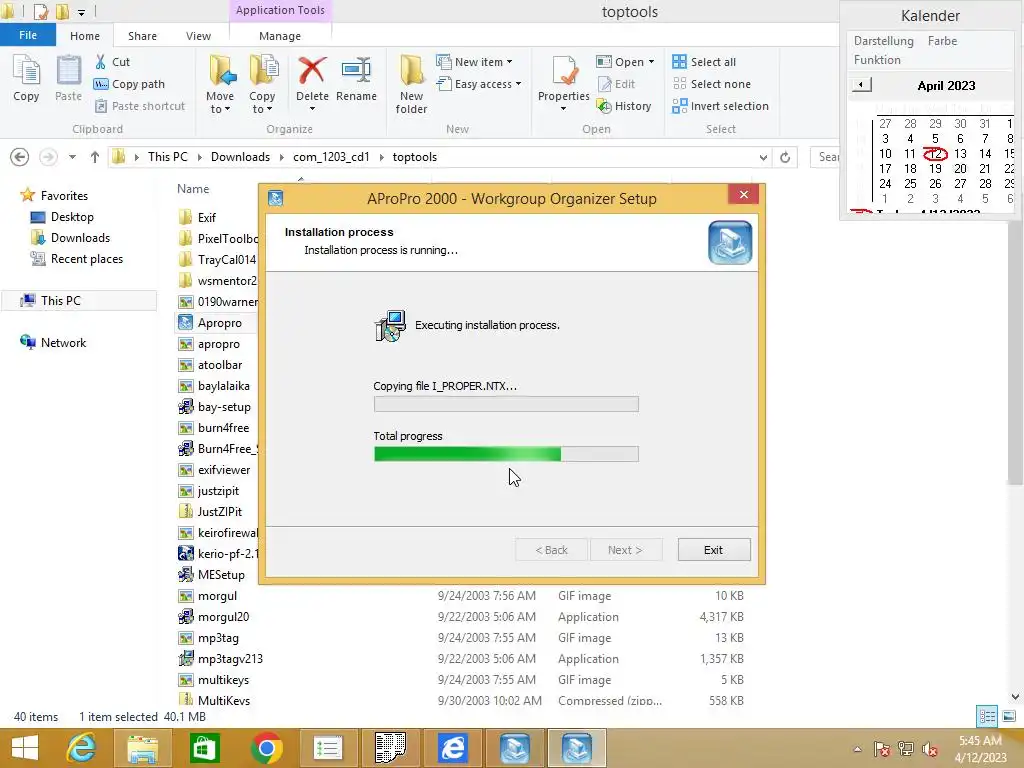
Task: Expand the Easy access dropdown
Action: coord(519,84)
